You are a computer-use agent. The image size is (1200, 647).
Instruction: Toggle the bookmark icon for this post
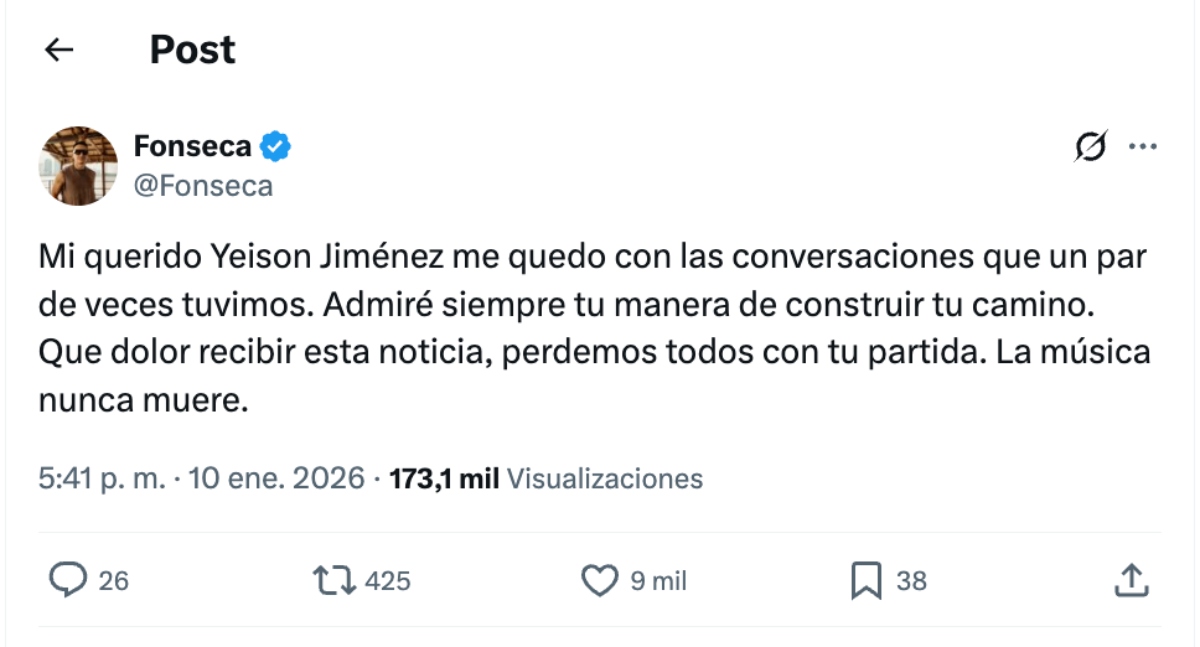pyautogui.click(x=865, y=580)
